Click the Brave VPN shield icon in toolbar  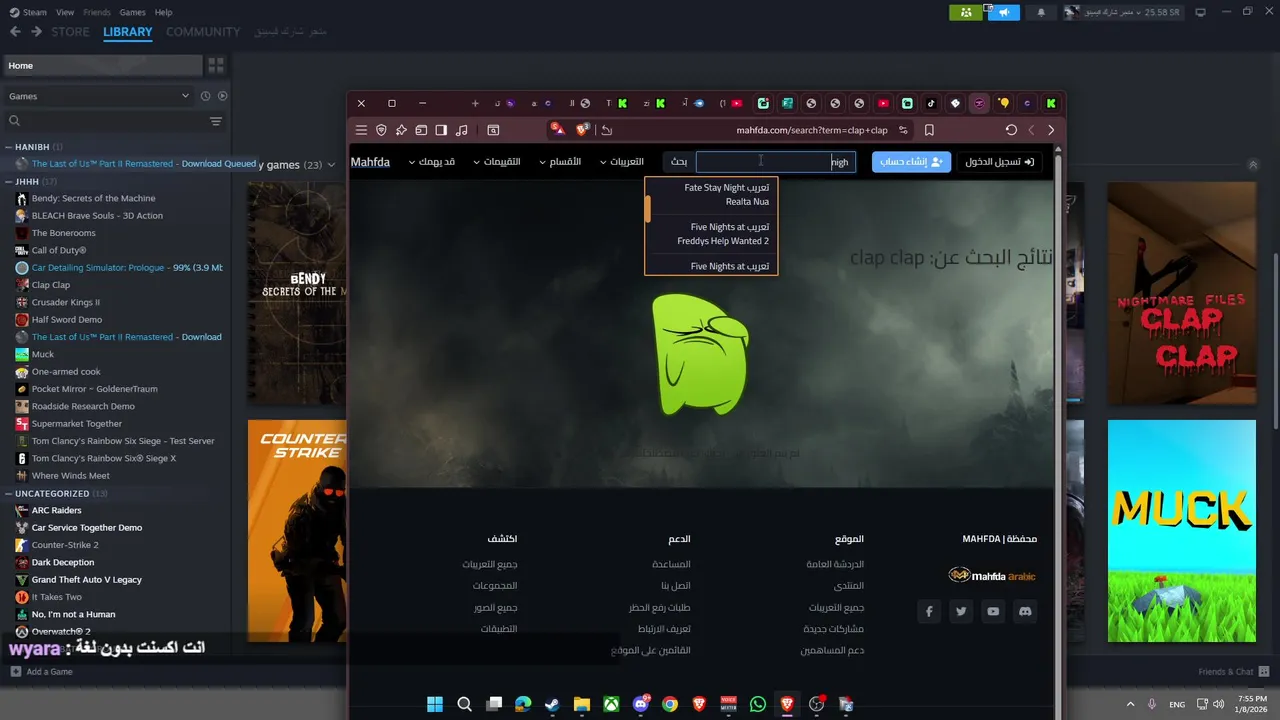point(381,130)
